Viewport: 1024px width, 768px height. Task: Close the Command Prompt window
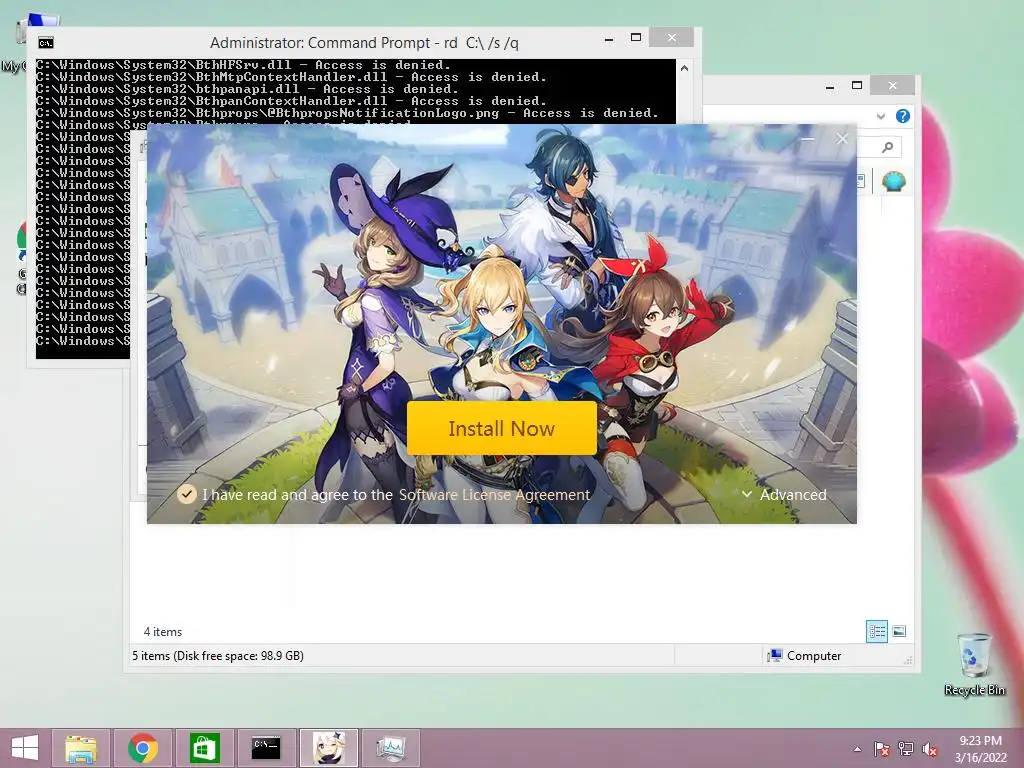point(672,38)
